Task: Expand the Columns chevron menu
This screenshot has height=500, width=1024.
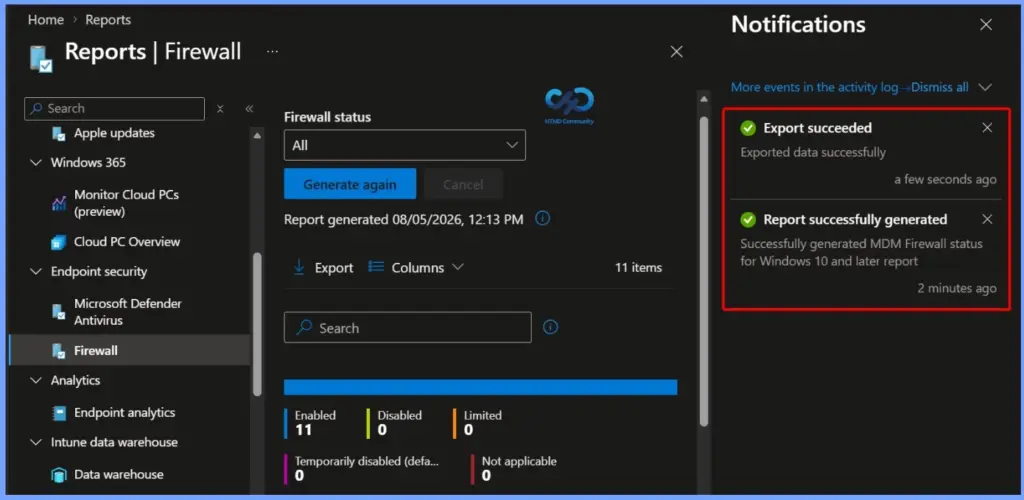Action: tap(458, 267)
